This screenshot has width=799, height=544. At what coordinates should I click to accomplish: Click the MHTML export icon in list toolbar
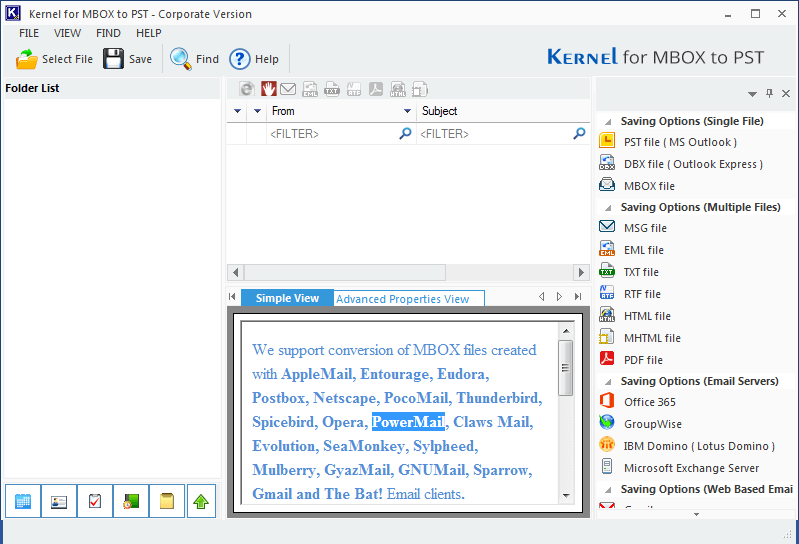click(420, 89)
